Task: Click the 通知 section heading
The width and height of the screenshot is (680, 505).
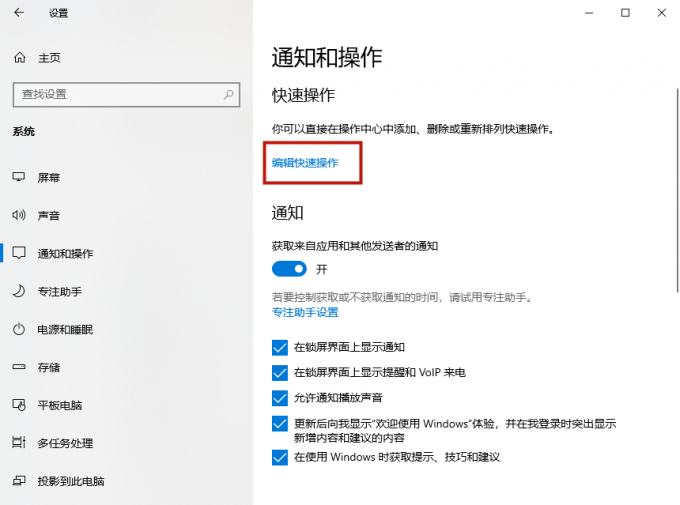Action: point(287,213)
